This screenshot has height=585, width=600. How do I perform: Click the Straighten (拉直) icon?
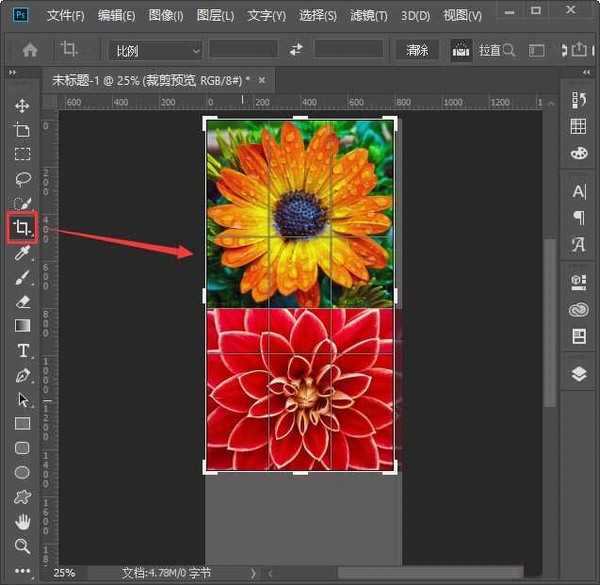(461, 49)
